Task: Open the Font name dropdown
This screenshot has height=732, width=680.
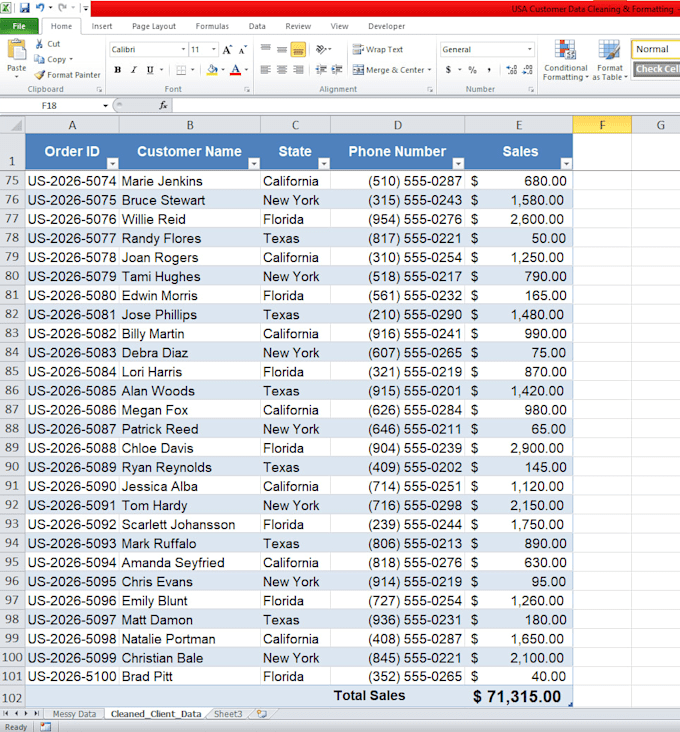Action: click(183, 49)
